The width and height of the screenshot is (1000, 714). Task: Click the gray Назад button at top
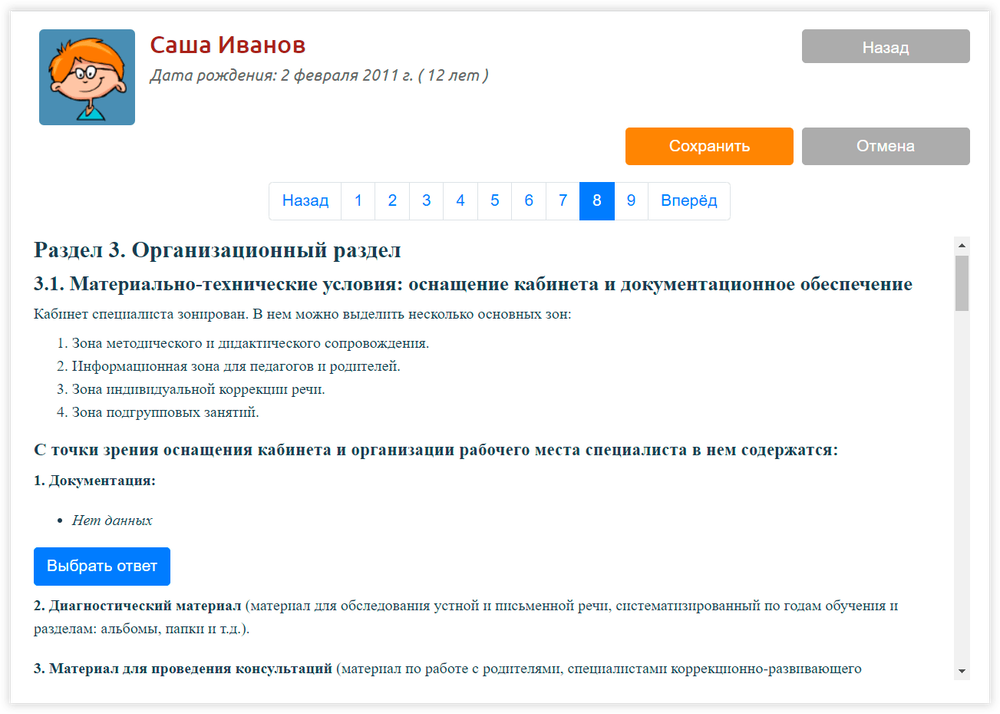pos(885,47)
